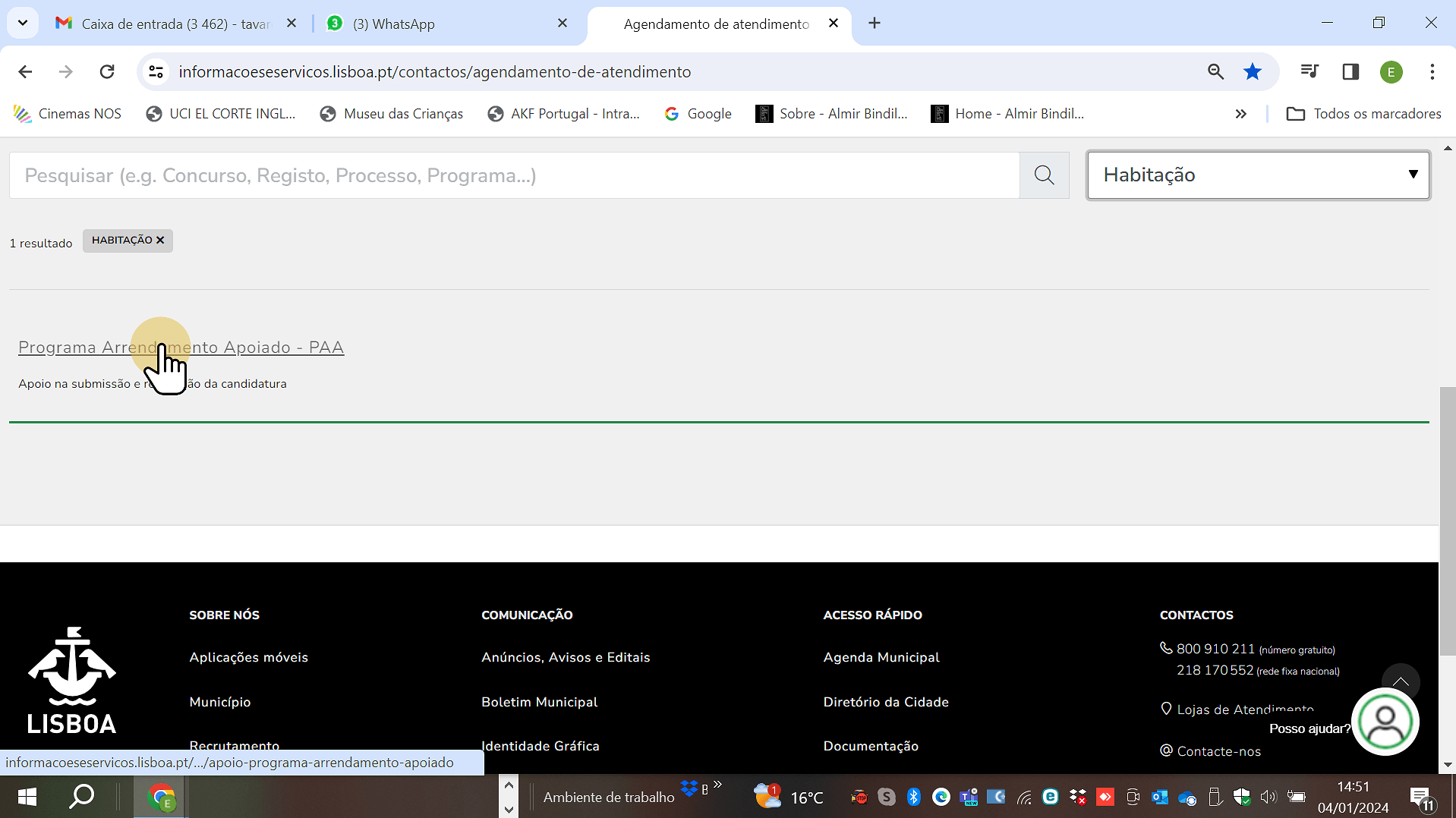Image resolution: width=1456 pixels, height=818 pixels.
Task: Open OneDrive from the system tray
Action: [1187, 797]
